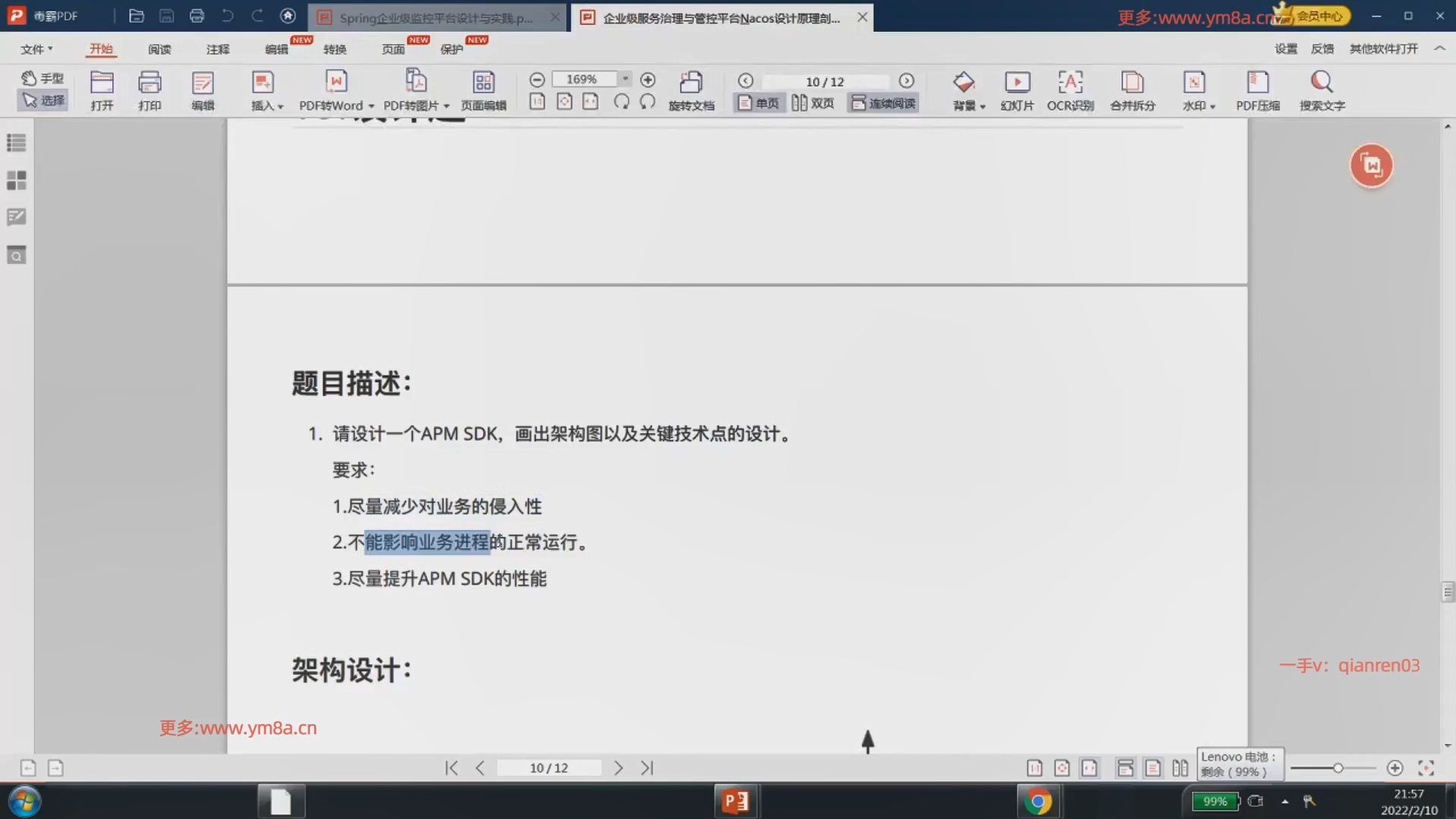
Task: Switch to 单页 single page view
Action: click(758, 103)
